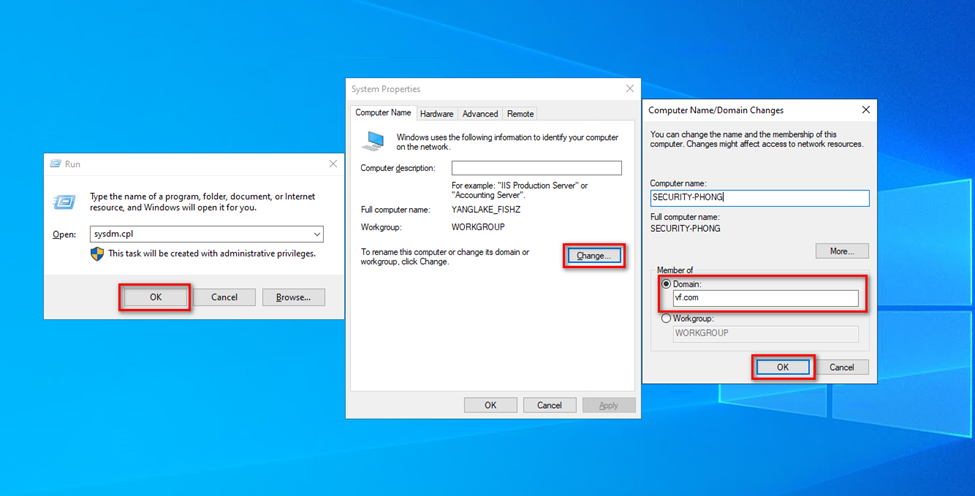975x496 pixels.
Task: Click OK in Computer Name/Domain Changes
Action: point(783,367)
